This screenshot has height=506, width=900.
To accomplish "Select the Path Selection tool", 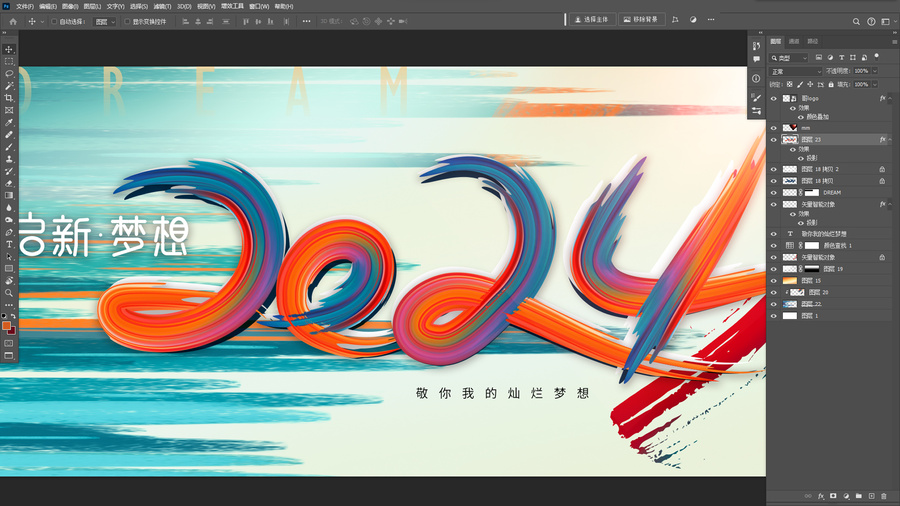I will pos(9,256).
